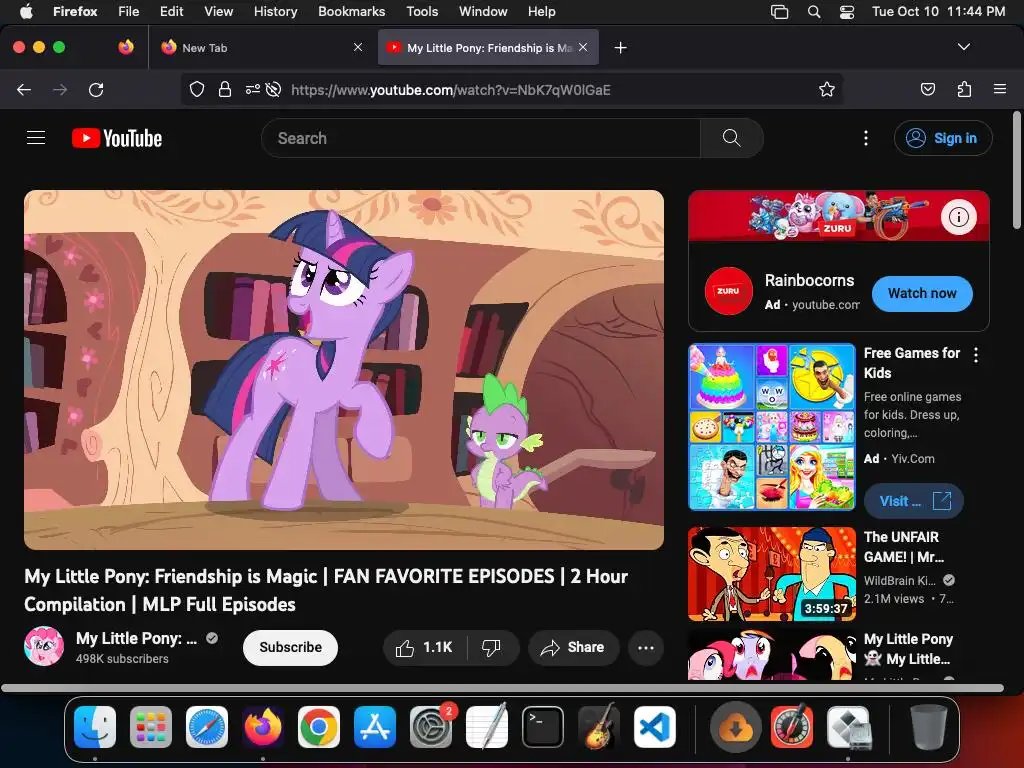Save page to Pocket
Image resolution: width=1024 pixels, height=768 pixels.
(x=927, y=89)
